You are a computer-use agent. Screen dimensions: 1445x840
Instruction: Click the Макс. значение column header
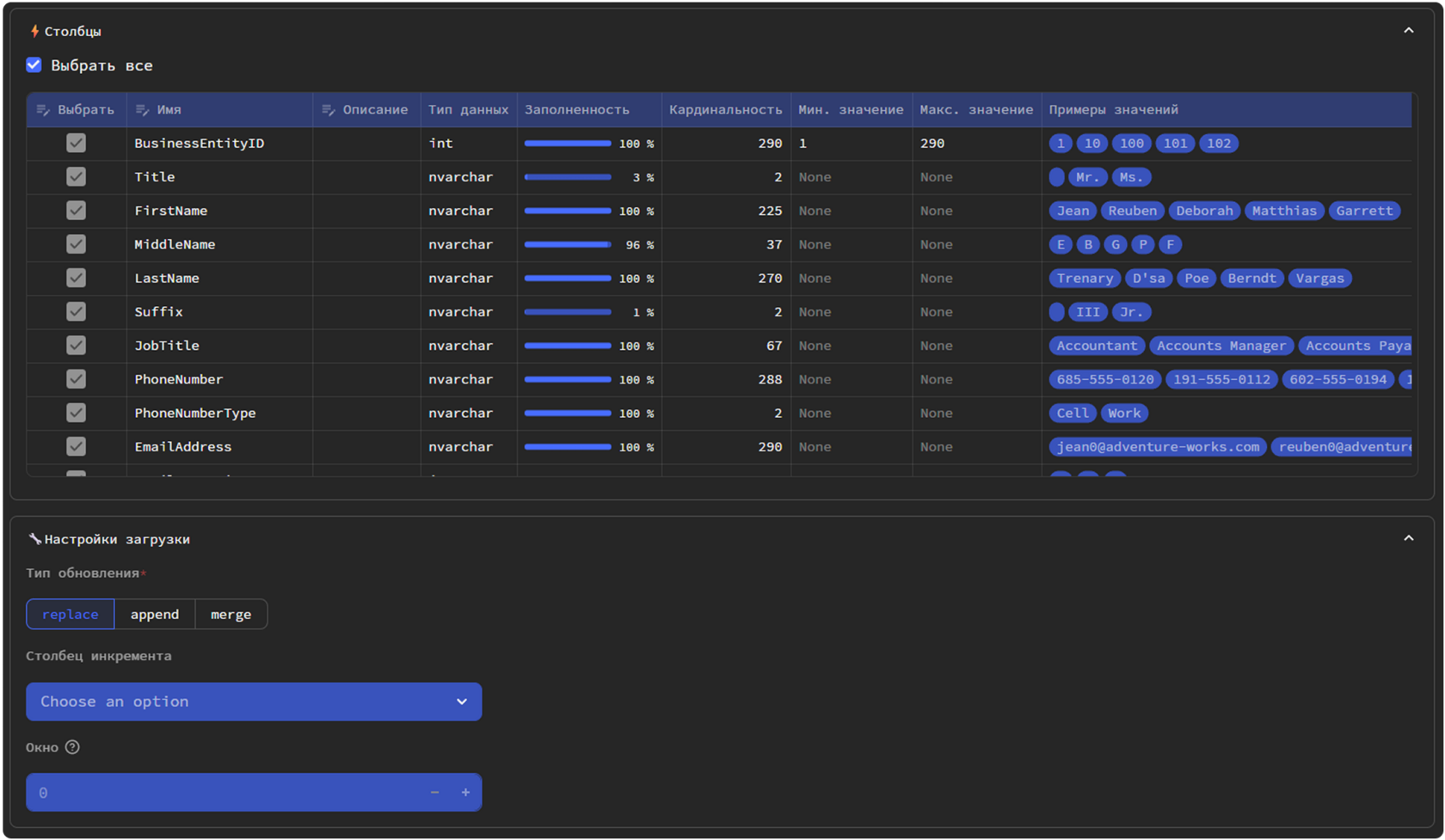coord(976,110)
